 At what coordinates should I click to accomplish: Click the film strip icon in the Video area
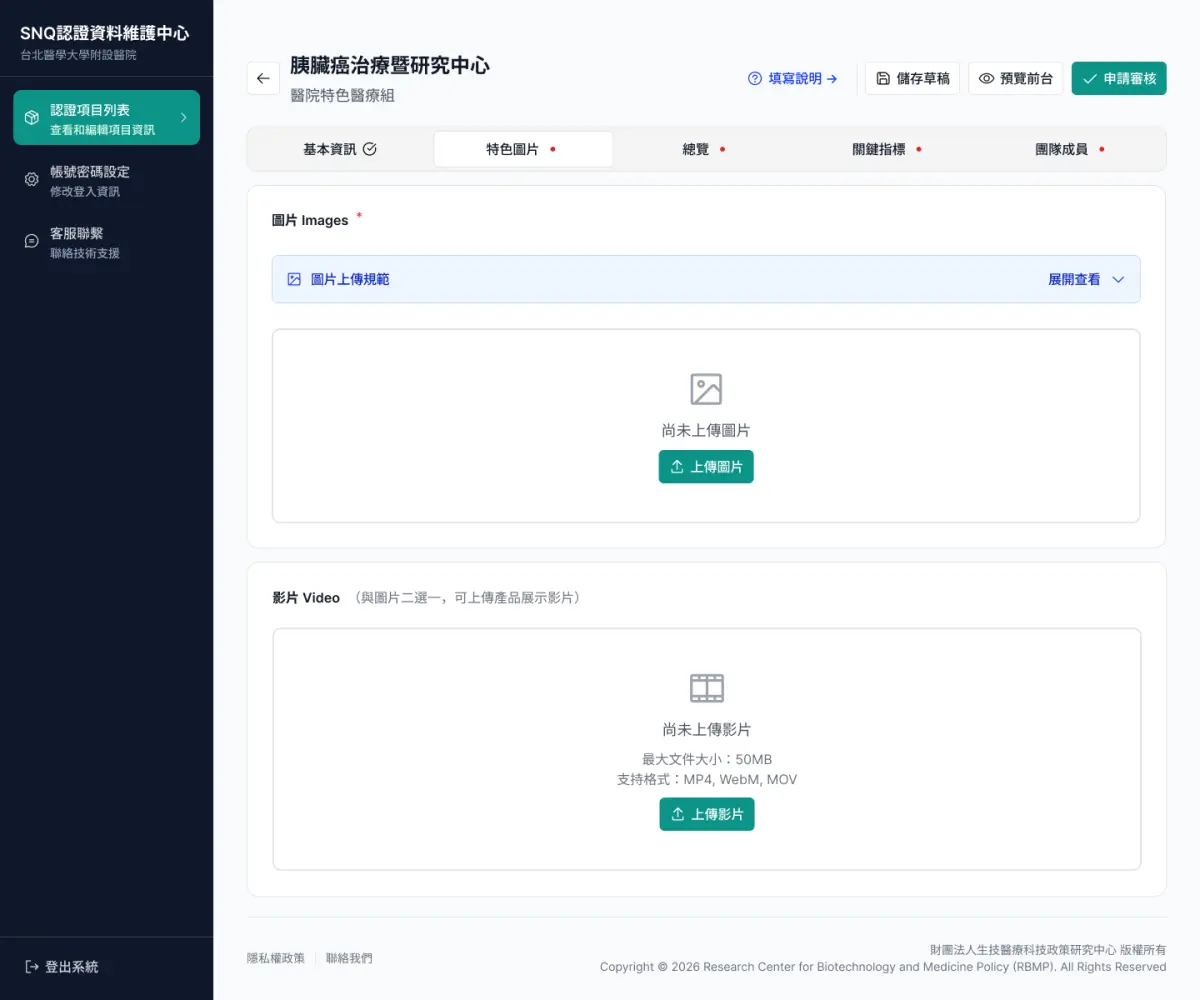coord(707,687)
